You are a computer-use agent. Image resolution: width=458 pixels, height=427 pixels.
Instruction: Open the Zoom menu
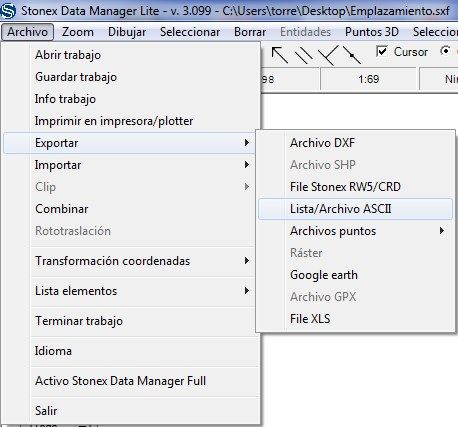(x=78, y=32)
